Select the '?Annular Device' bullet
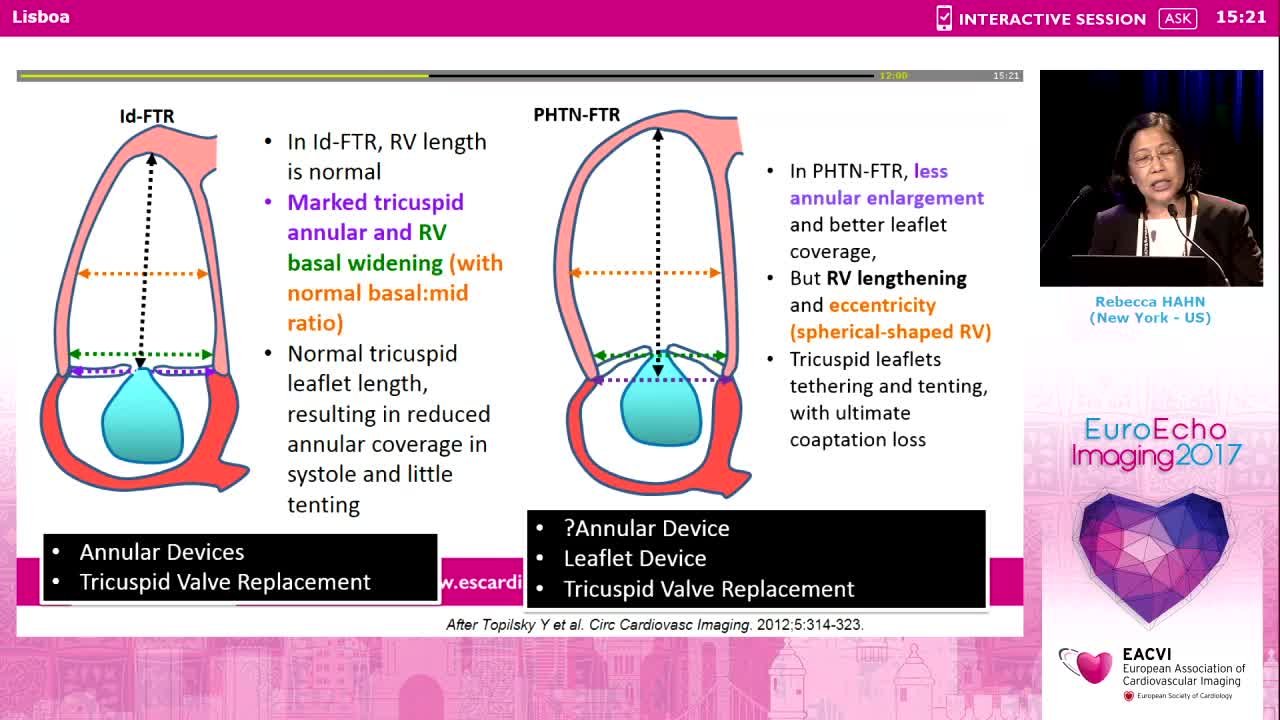 pyautogui.click(x=646, y=528)
